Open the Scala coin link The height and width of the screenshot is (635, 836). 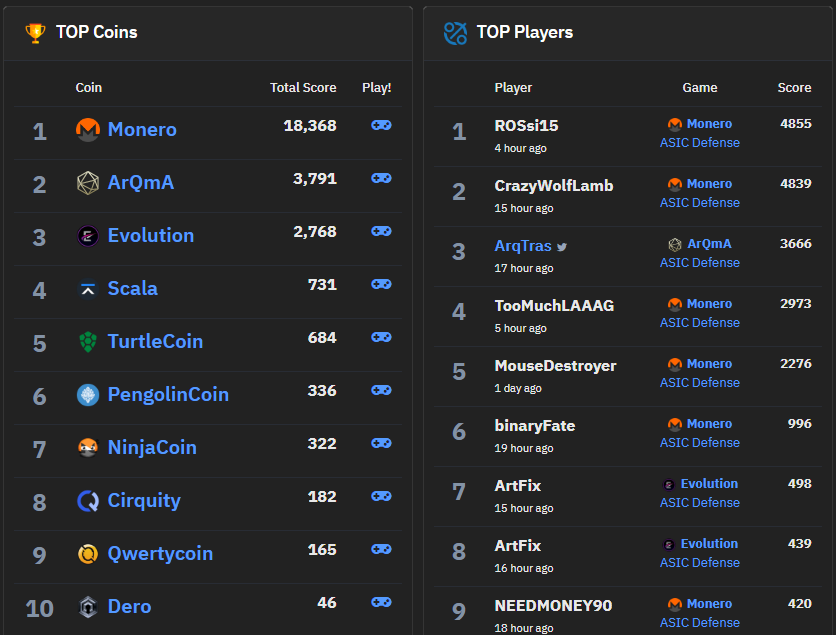pyautogui.click(x=133, y=288)
